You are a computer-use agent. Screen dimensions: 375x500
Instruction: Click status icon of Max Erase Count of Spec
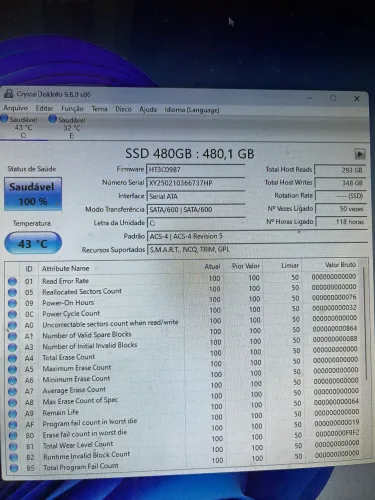pos(13,402)
